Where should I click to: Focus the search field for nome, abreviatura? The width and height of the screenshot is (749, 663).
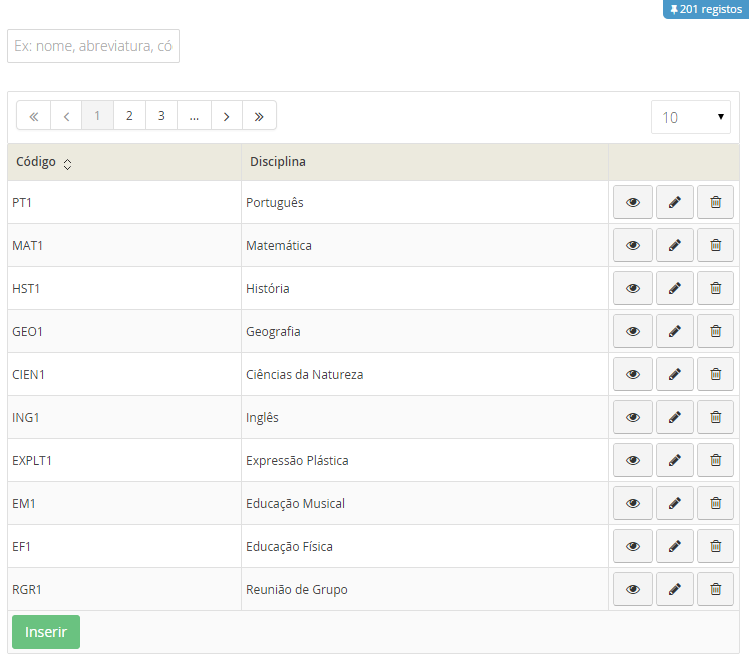[93, 46]
